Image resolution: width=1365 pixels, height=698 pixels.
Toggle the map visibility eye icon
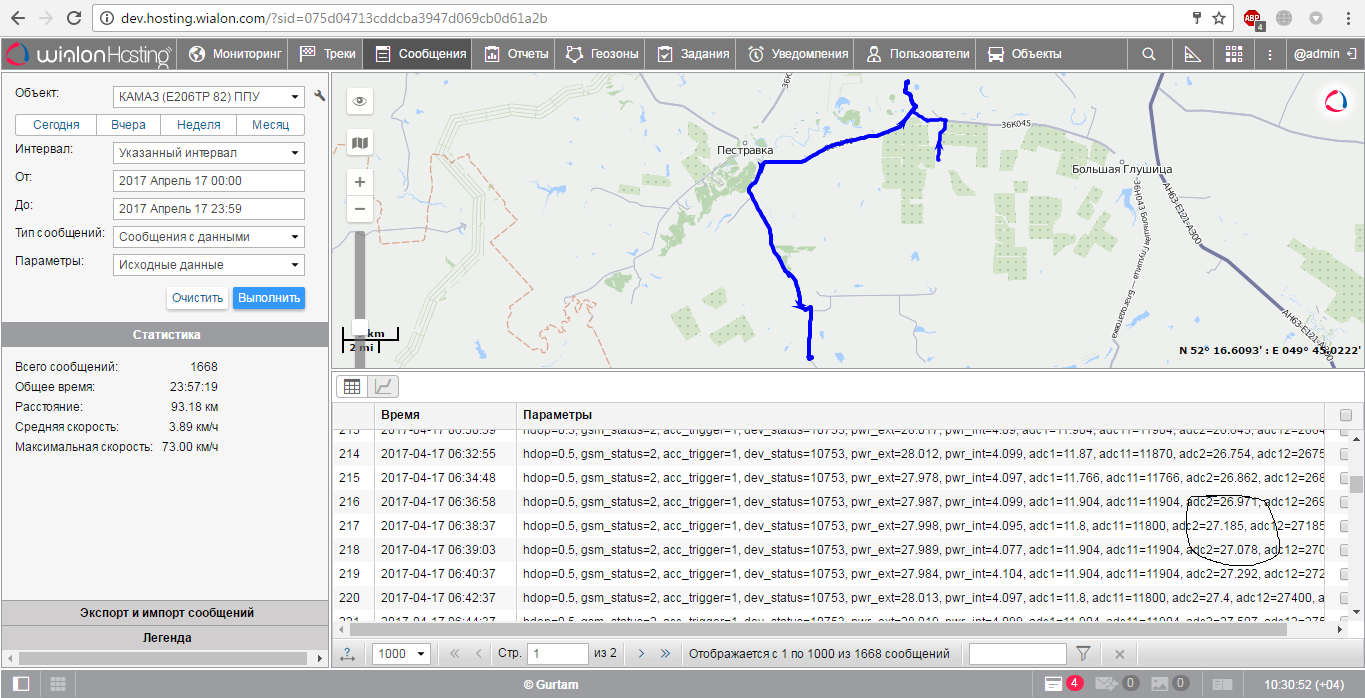[360, 101]
